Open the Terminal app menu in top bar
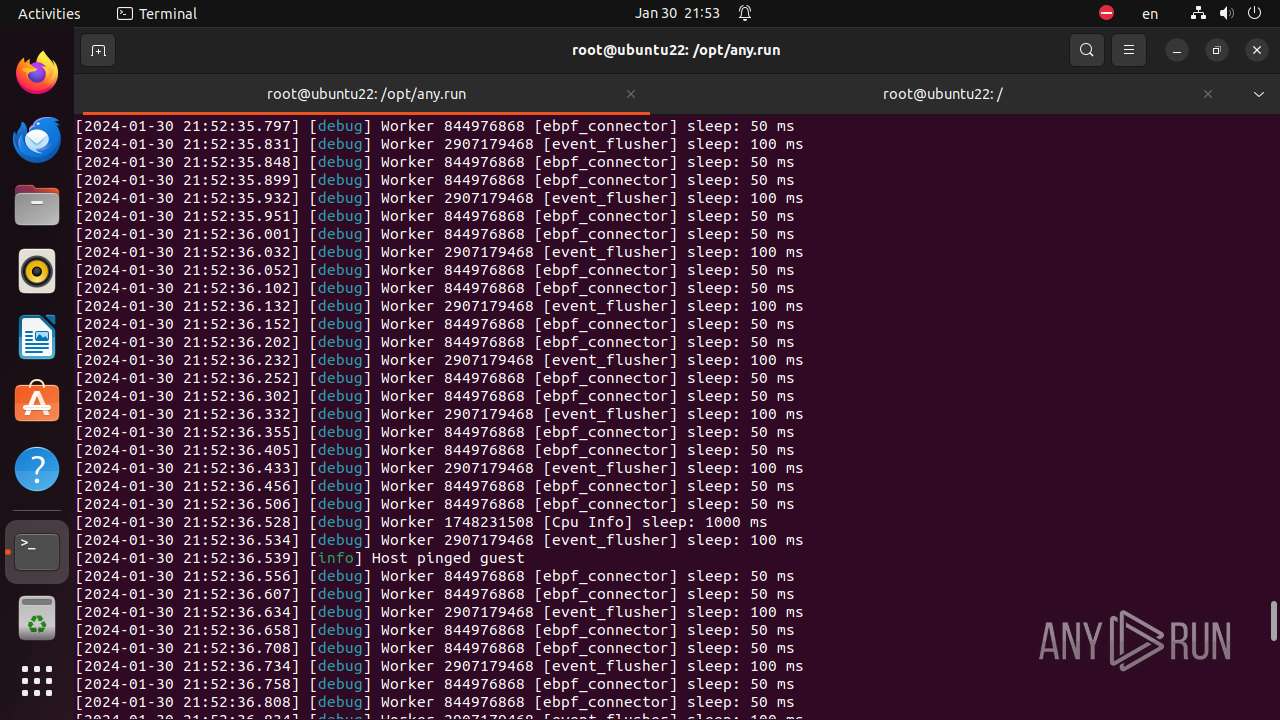The image size is (1280, 720). pos(157,13)
